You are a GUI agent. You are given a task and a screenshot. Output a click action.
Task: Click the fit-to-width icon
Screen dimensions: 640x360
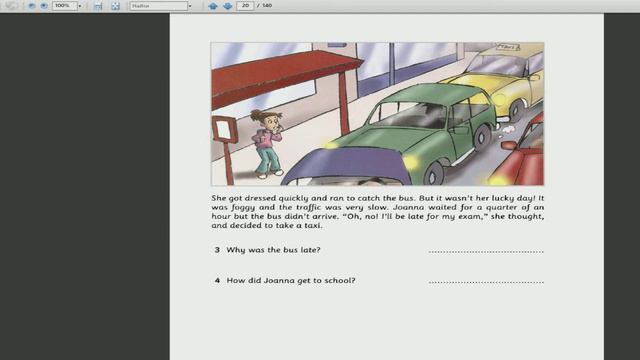[98, 6]
